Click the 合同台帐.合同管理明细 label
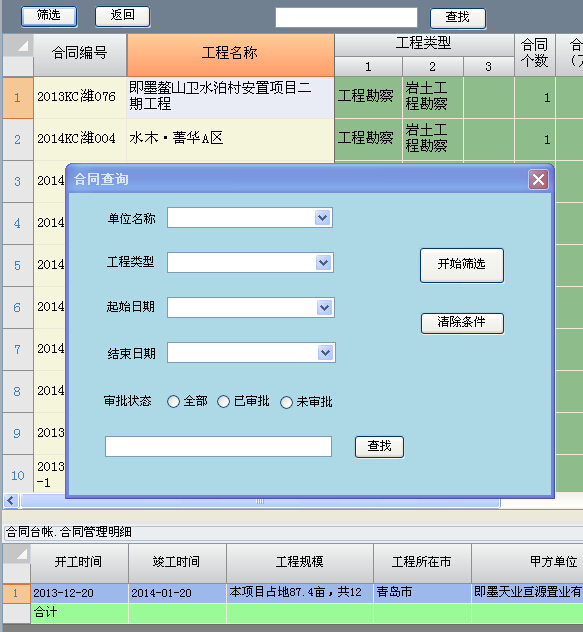This screenshot has height=632, width=583. click(69, 532)
